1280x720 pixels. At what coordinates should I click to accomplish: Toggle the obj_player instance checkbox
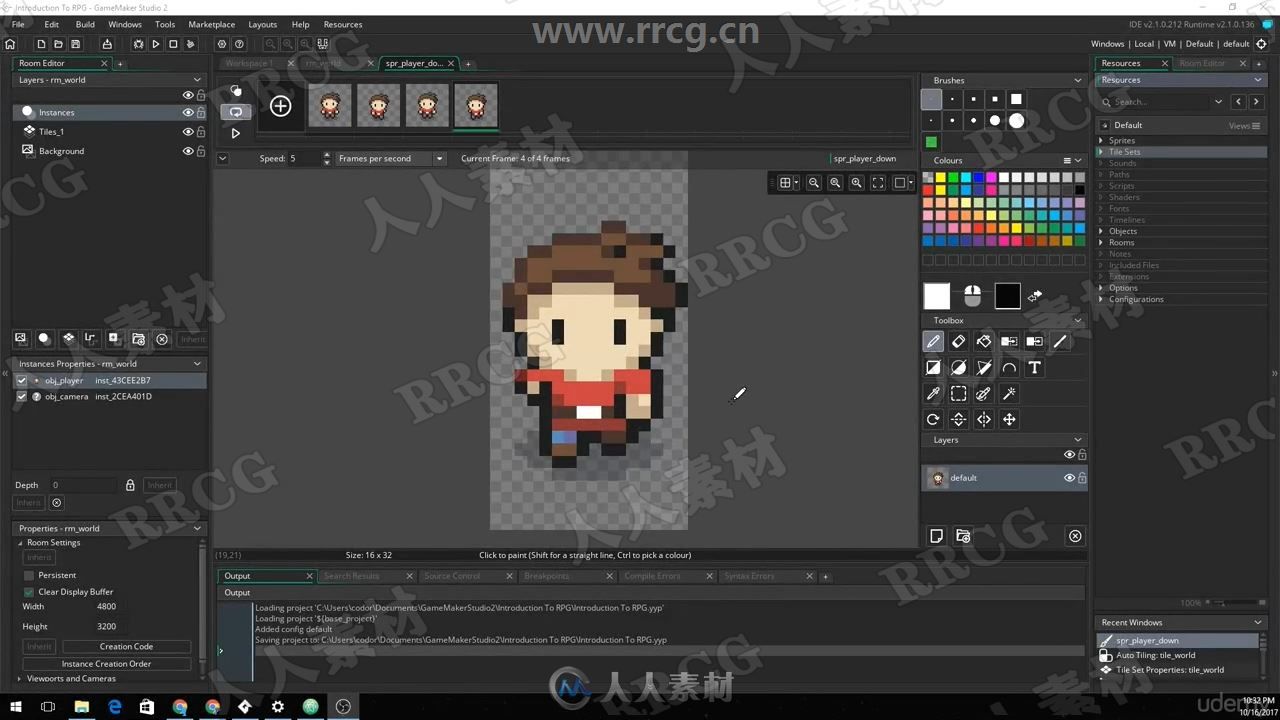point(22,380)
